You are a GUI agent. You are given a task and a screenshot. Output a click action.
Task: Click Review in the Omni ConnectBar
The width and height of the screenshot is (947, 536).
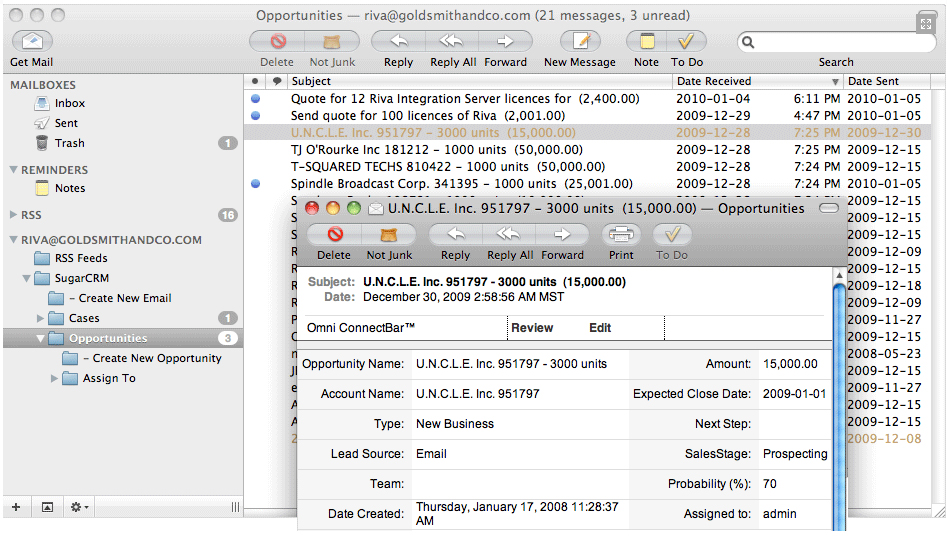(x=532, y=328)
